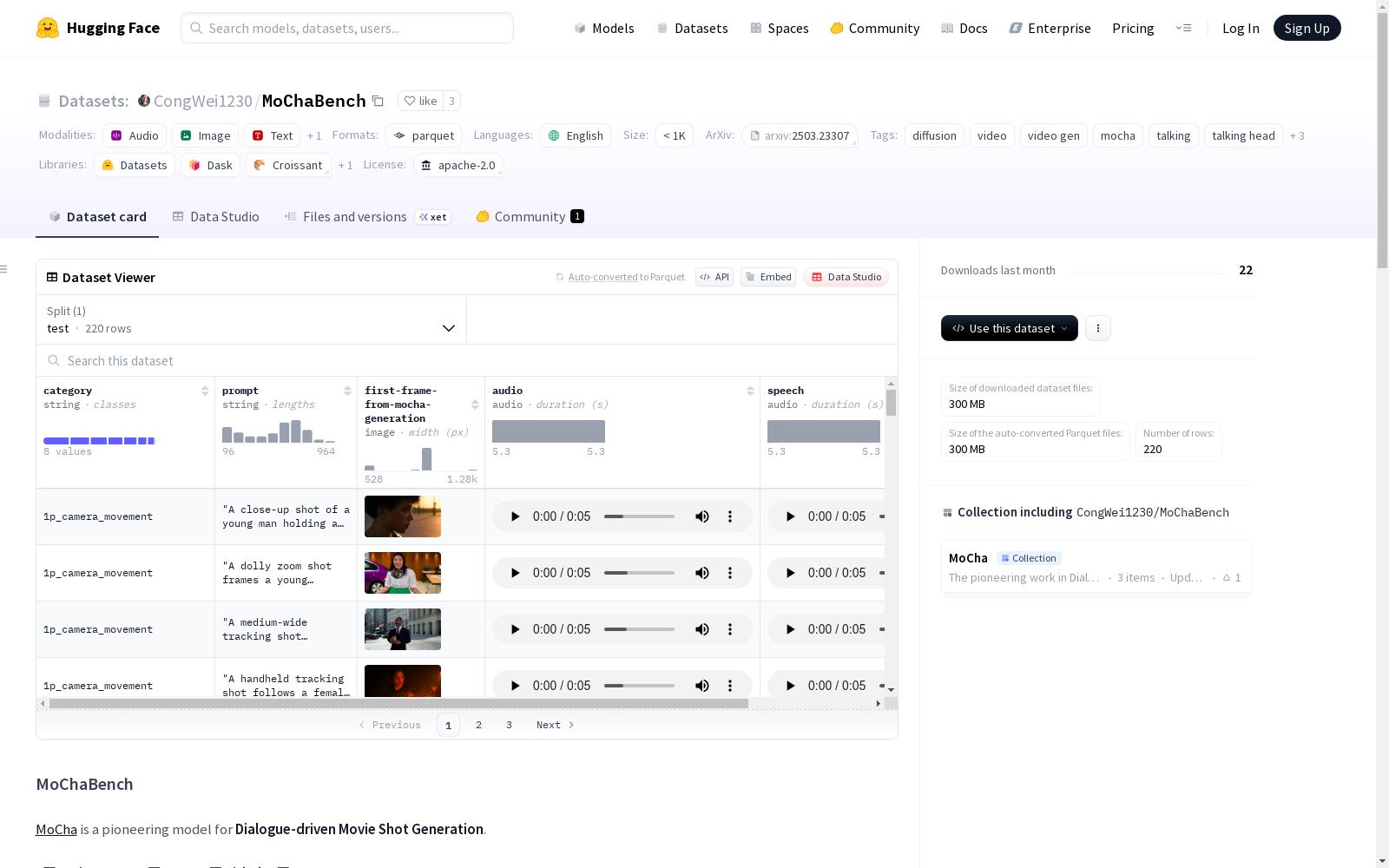Open the woman in green dress thumbnail
The height and width of the screenshot is (868, 1389).
pos(403,573)
